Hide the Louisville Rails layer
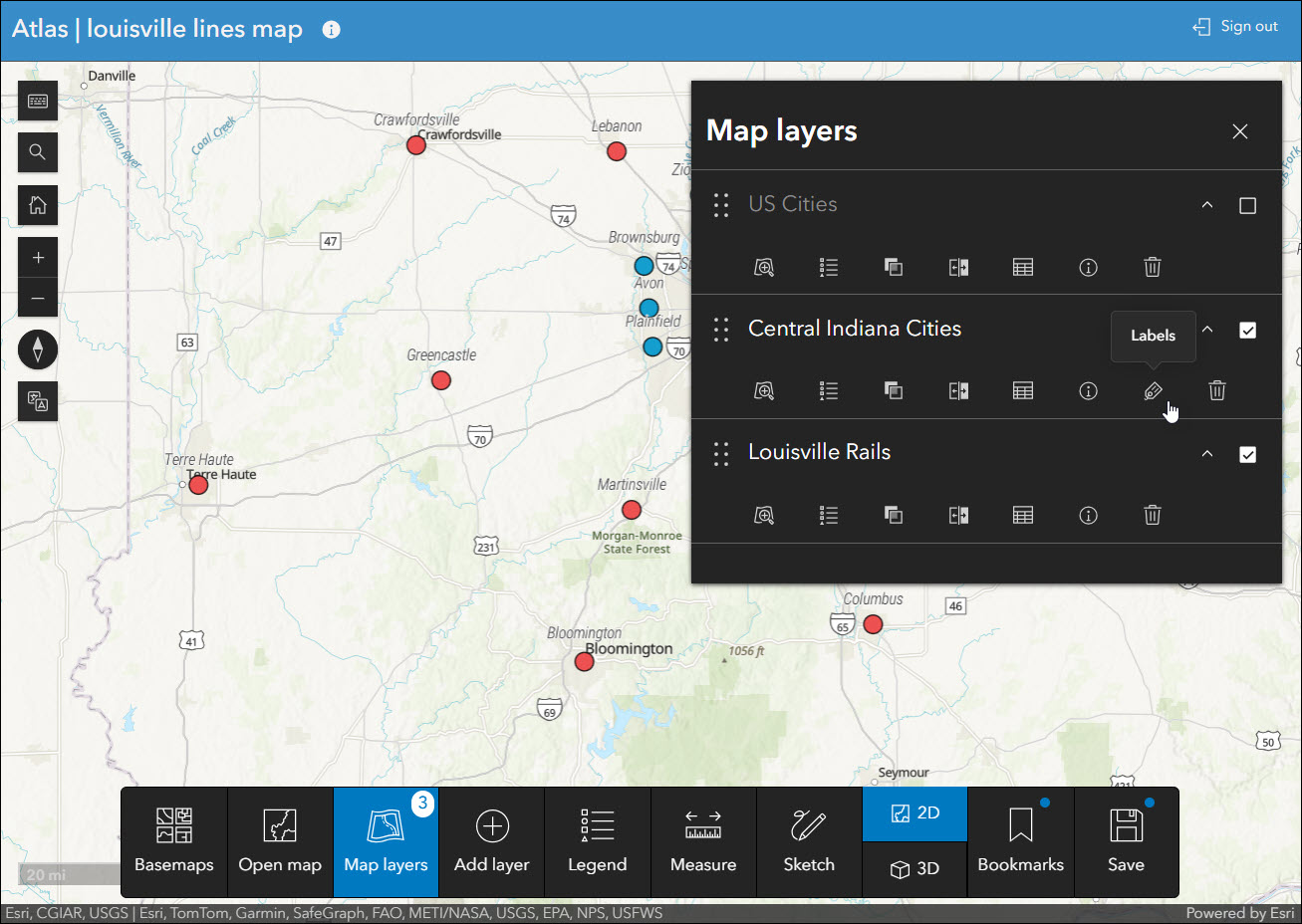The width and height of the screenshot is (1302, 924). 1247,455
